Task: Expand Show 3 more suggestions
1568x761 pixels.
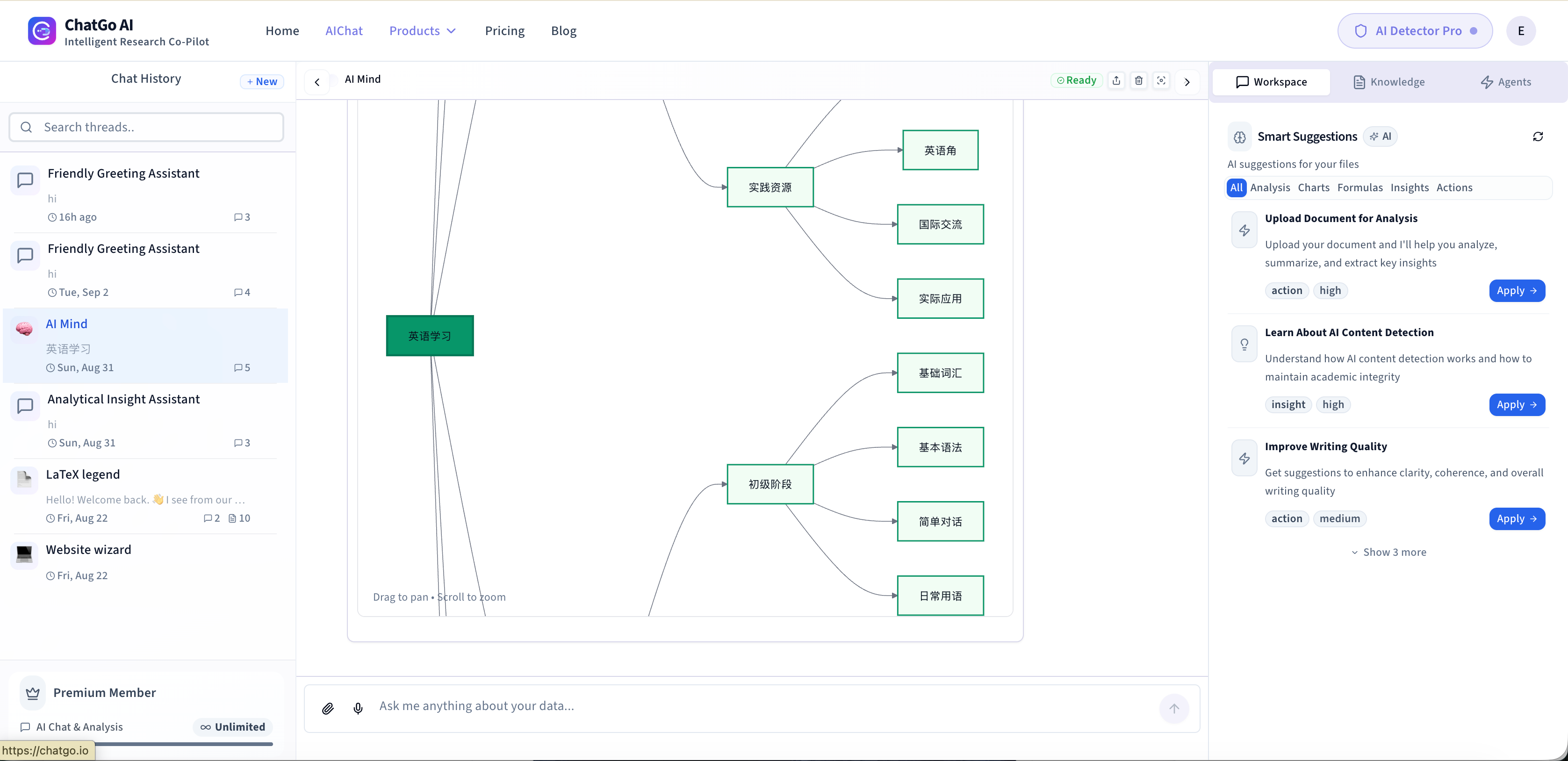Action: coord(1388,552)
